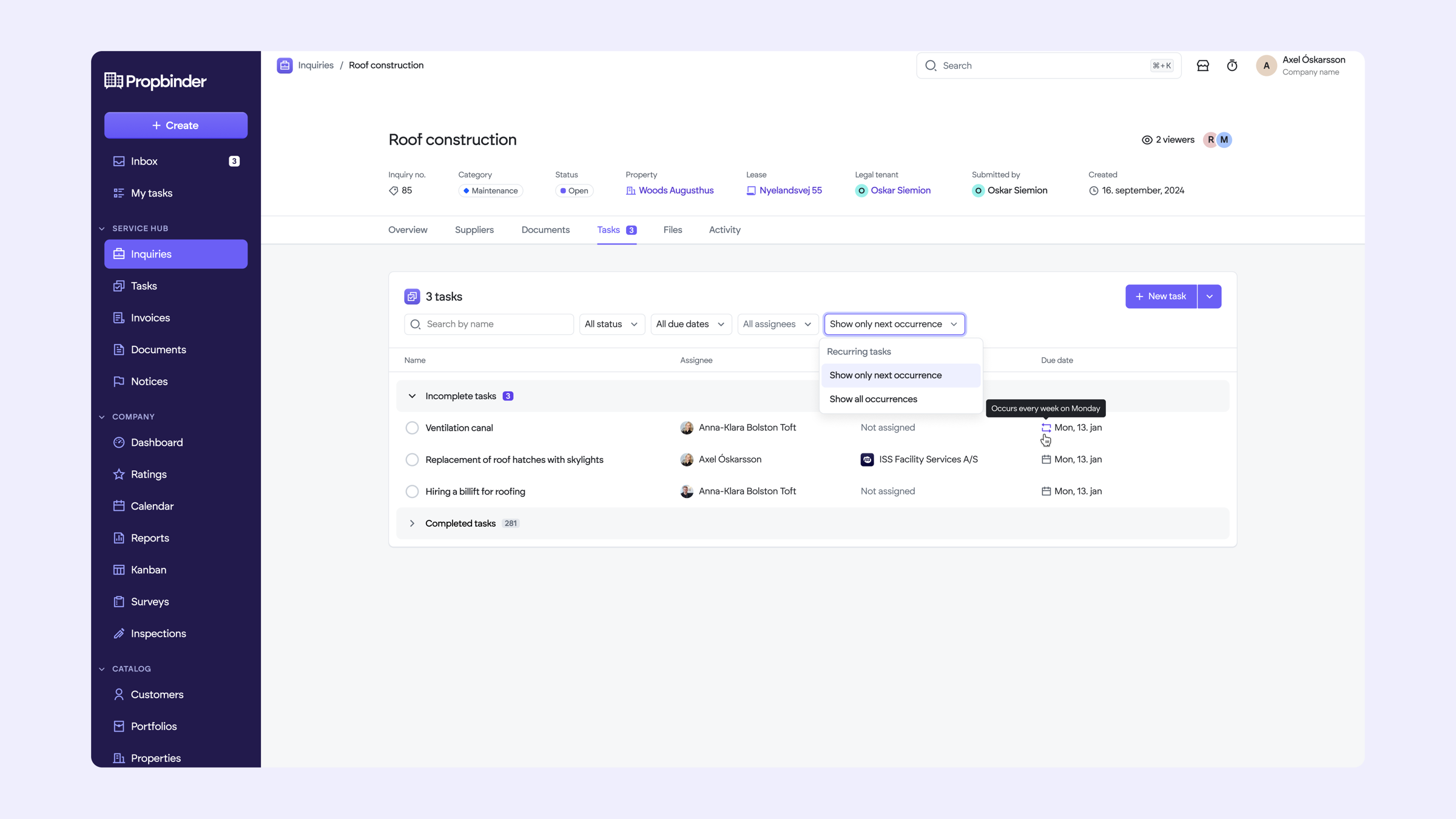Mark Ventilation canal task complete

(x=412, y=428)
